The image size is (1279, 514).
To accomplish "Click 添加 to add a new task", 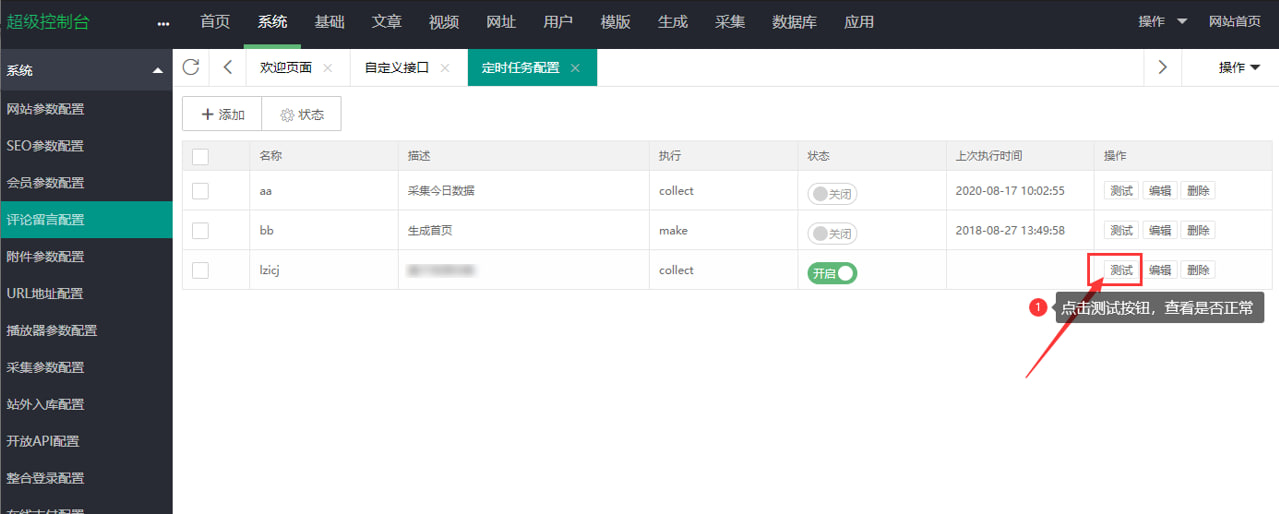I will pyautogui.click(x=222, y=115).
